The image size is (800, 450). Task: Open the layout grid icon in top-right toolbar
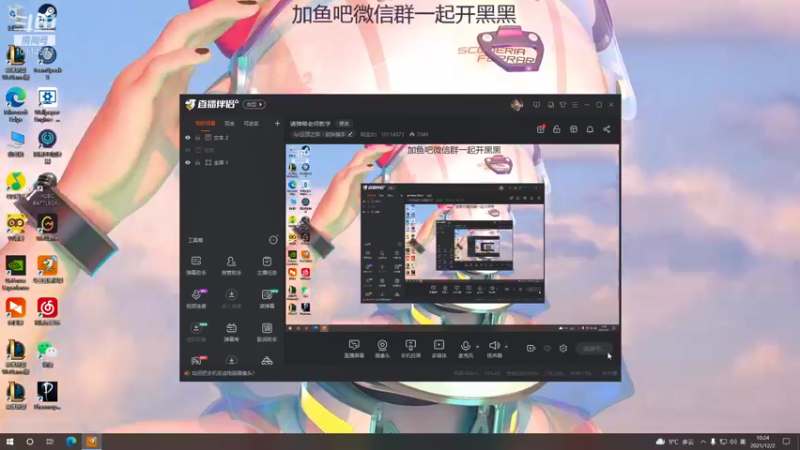pyautogui.click(x=573, y=129)
